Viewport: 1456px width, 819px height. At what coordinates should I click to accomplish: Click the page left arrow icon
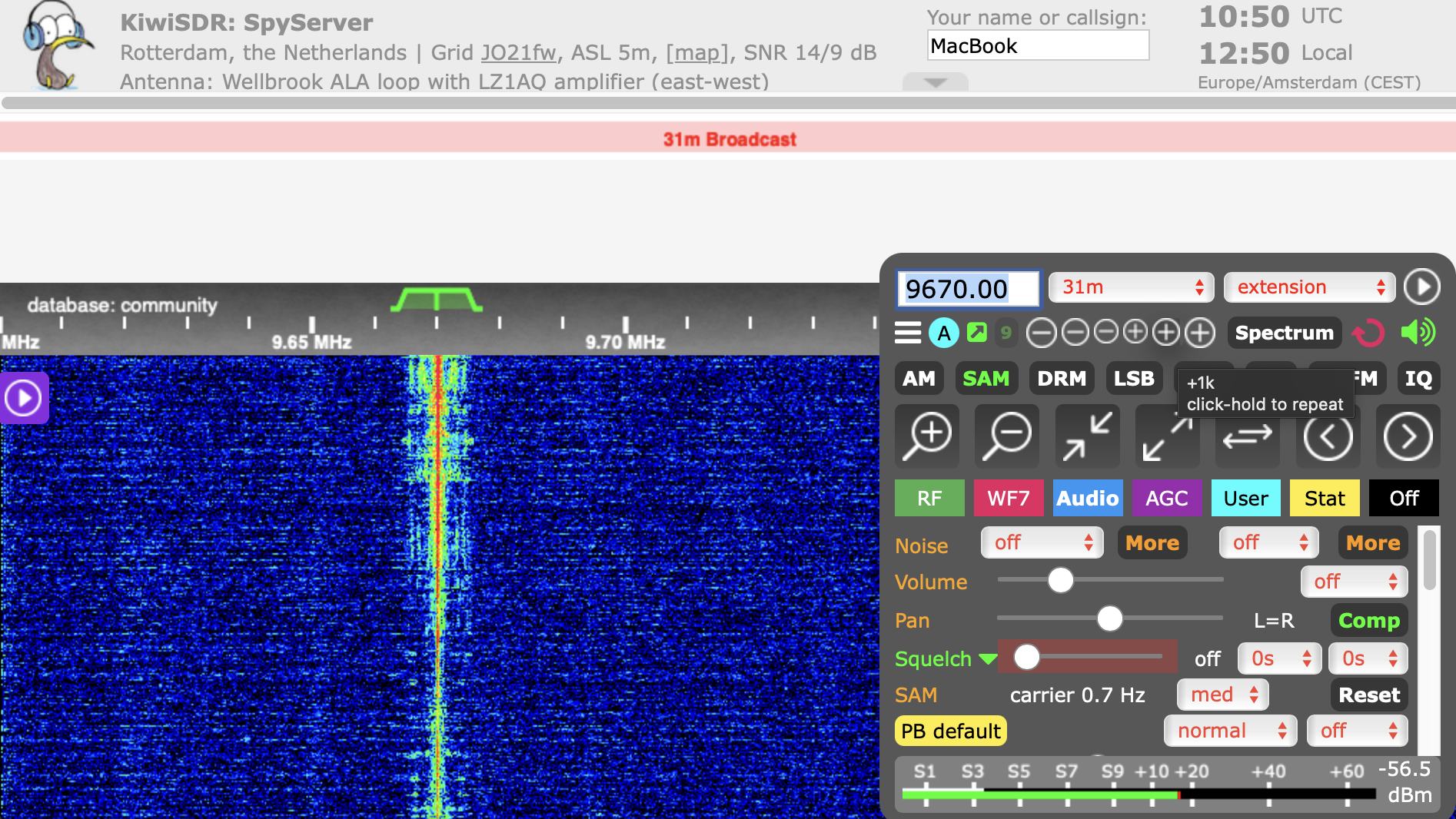coord(1328,436)
